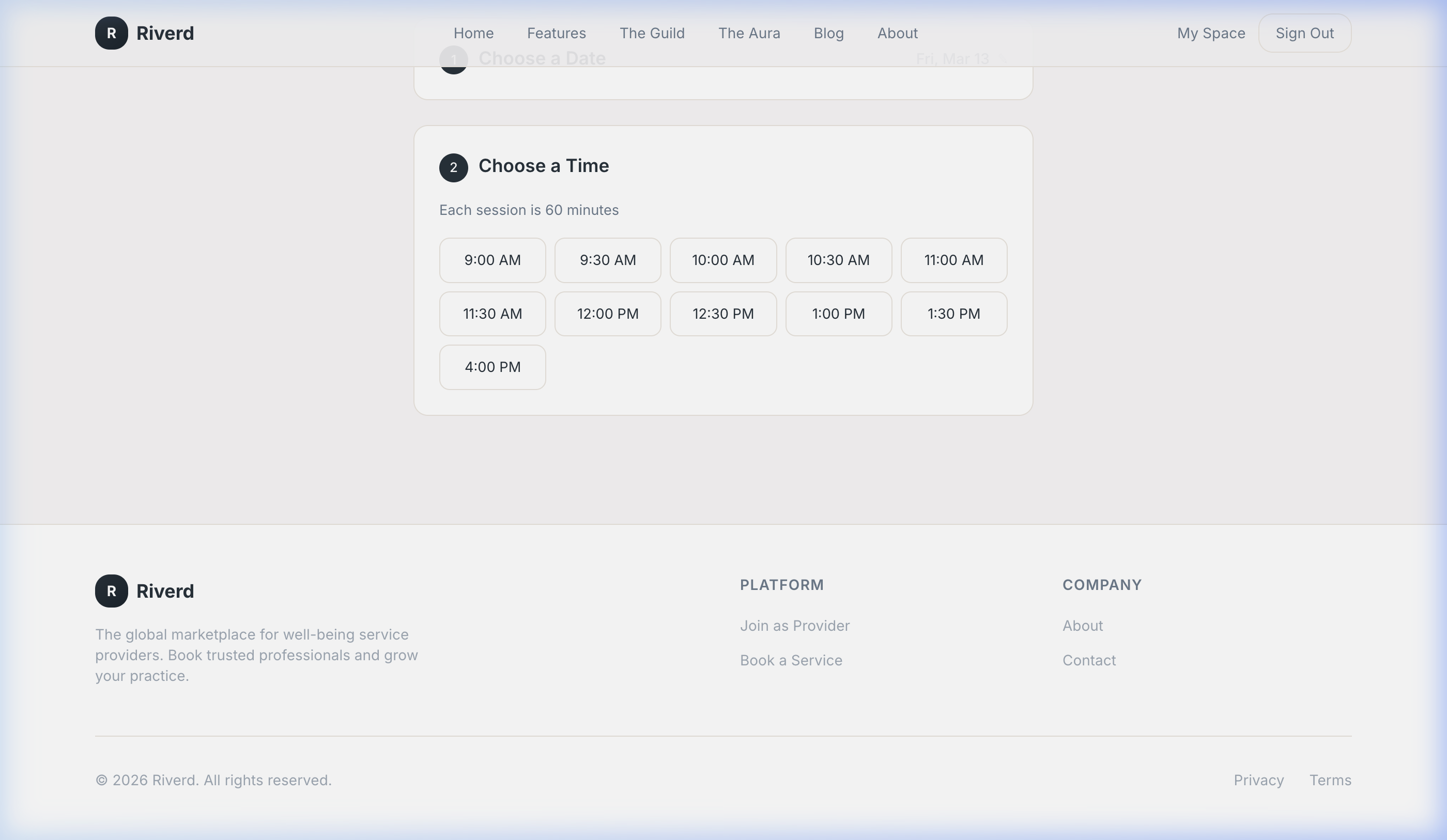Click the Riverd logo in the footer
Screen dimensions: 1447x840
click(144, 591)
